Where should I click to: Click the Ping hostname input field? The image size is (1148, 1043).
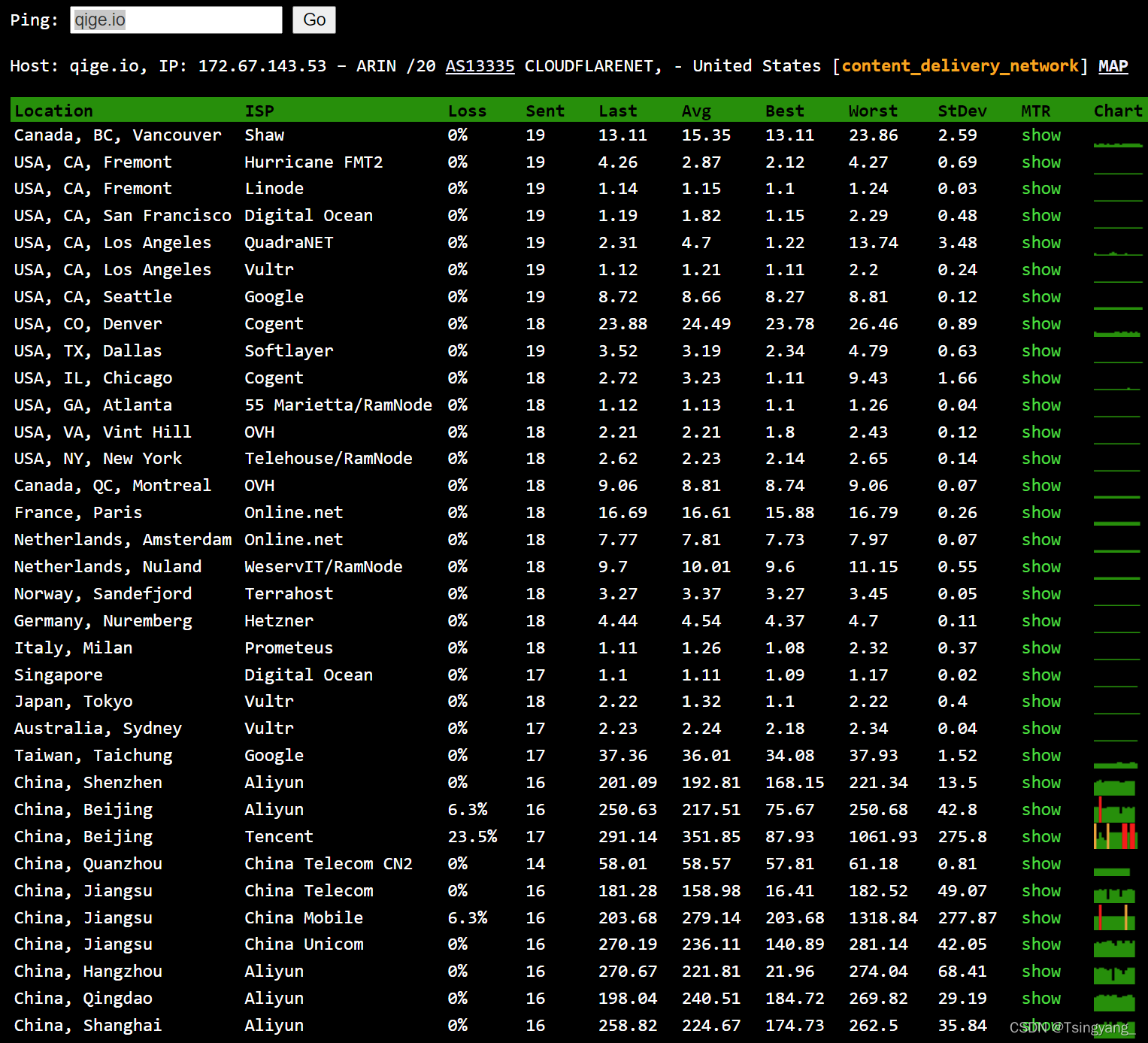[x=176, y=20]
